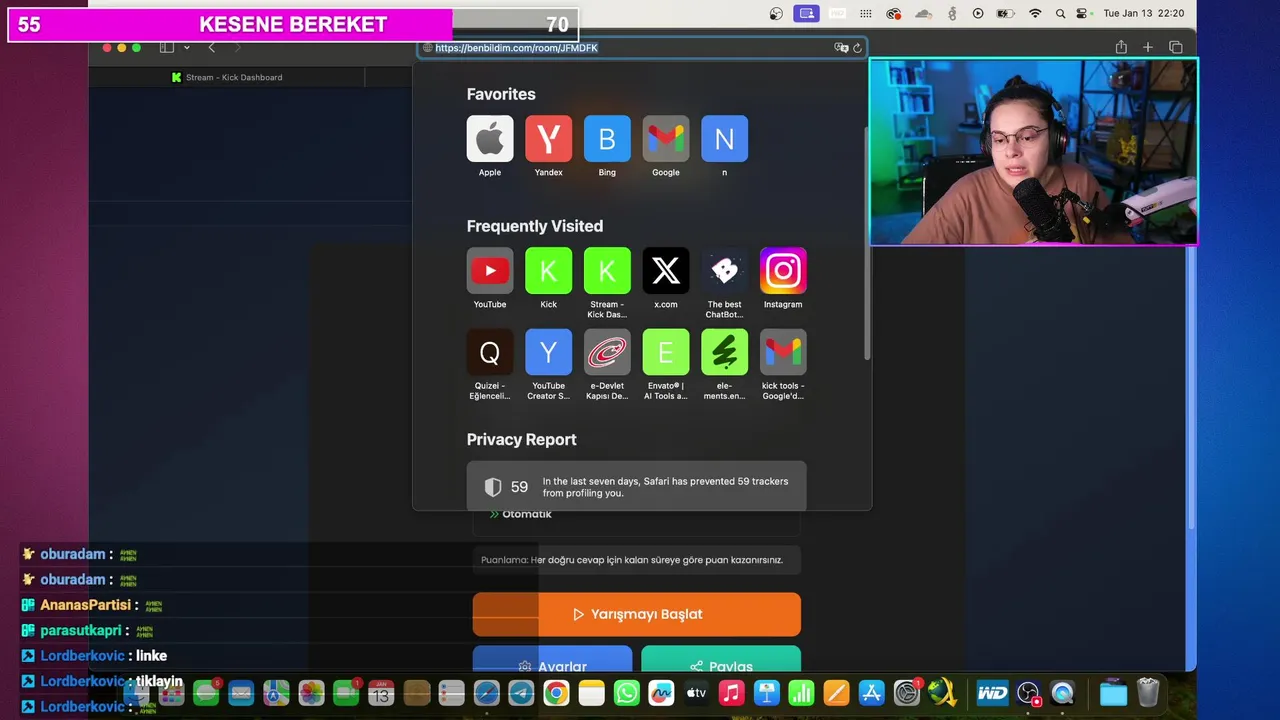Screen dimensions: 1280x720
Task: Open the Envato AI Tools shortcut
Action: tap(666, 352)
